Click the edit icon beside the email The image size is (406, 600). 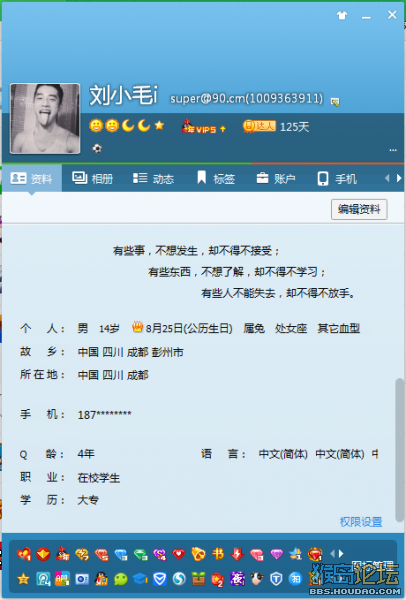pyautogui.click(x=335, y=102)
